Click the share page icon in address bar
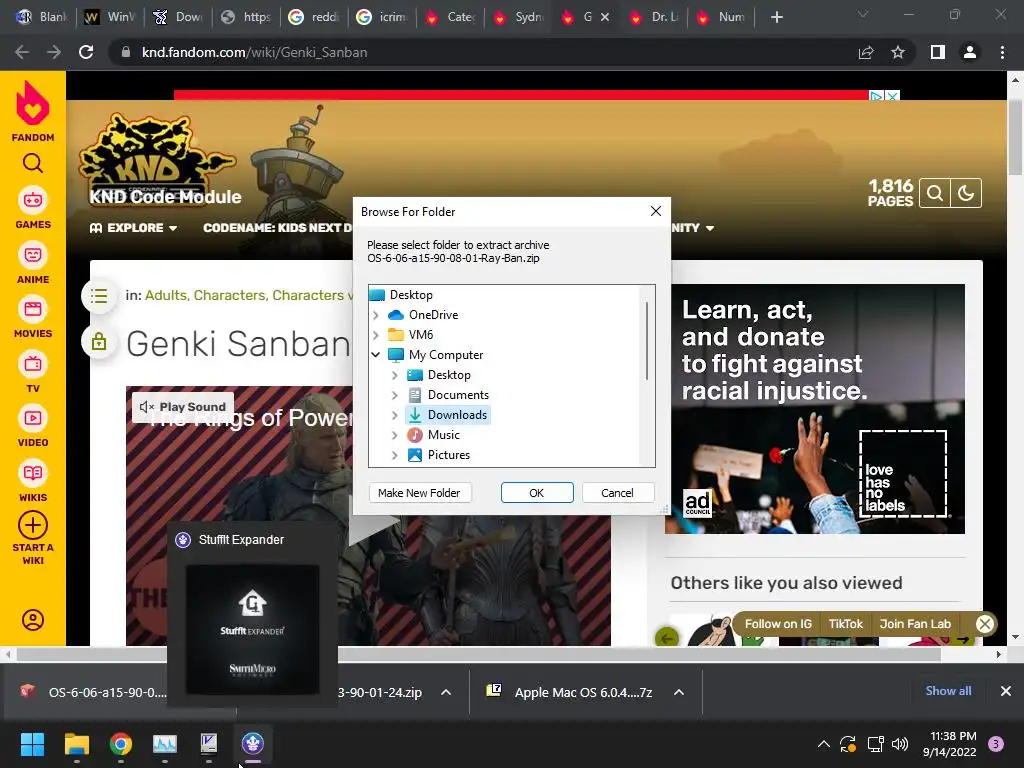 tap(866, 52)
